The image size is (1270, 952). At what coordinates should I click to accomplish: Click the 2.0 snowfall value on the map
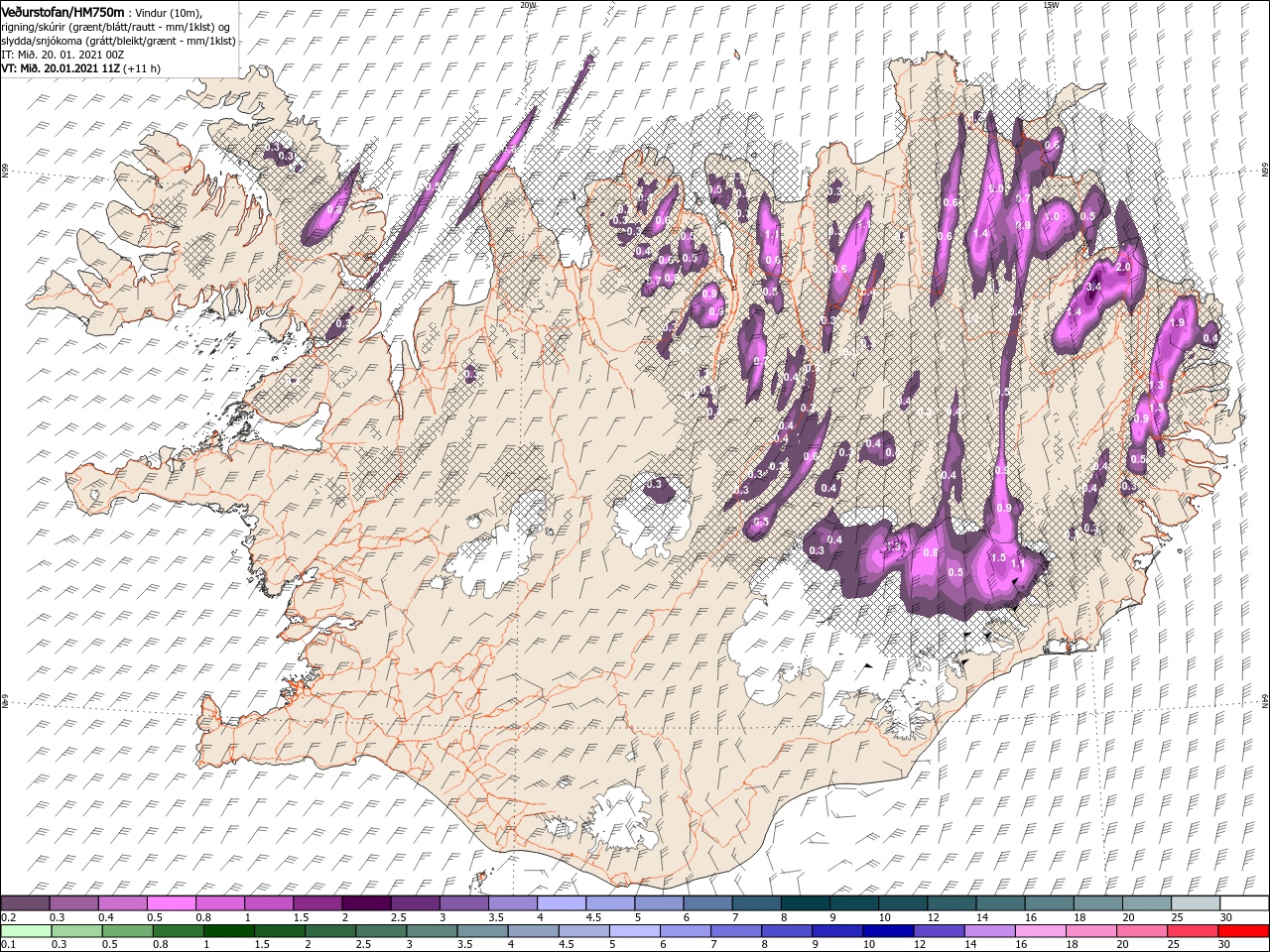point(1124,268)
